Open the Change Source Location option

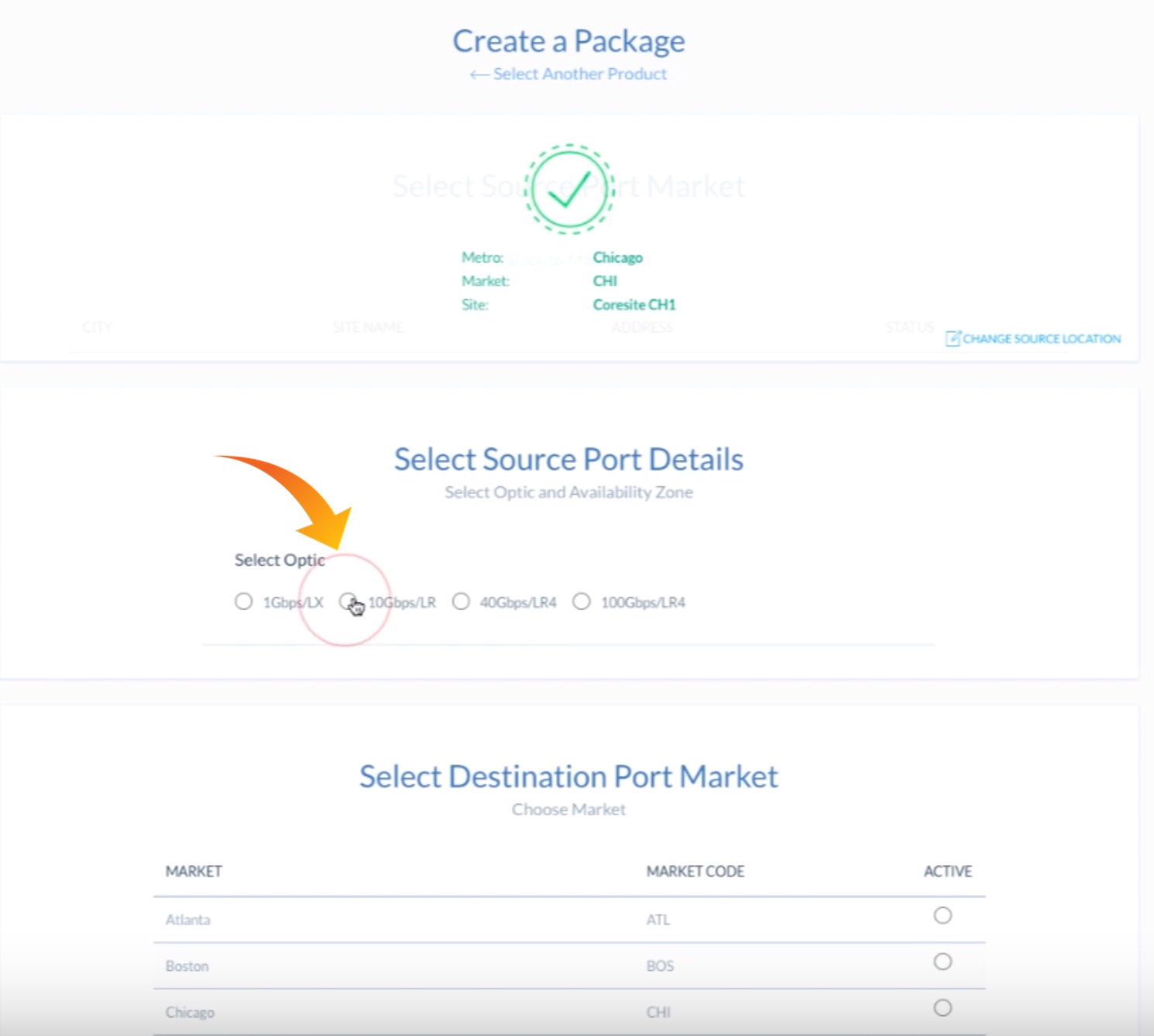1040,338
